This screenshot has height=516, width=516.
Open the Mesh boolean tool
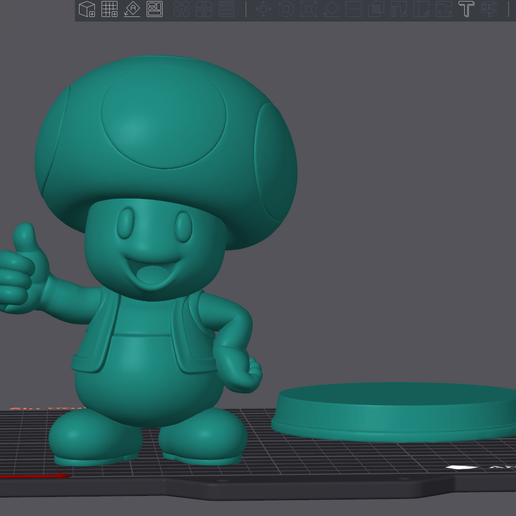point(376,9)
